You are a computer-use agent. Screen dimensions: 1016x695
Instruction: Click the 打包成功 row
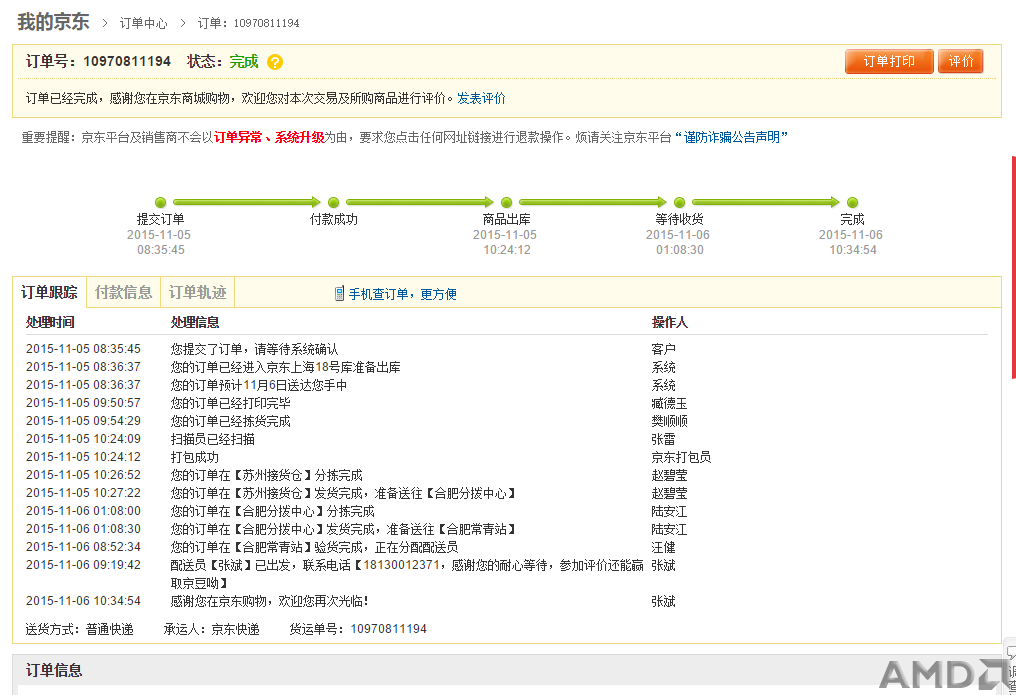click(507, 457)
